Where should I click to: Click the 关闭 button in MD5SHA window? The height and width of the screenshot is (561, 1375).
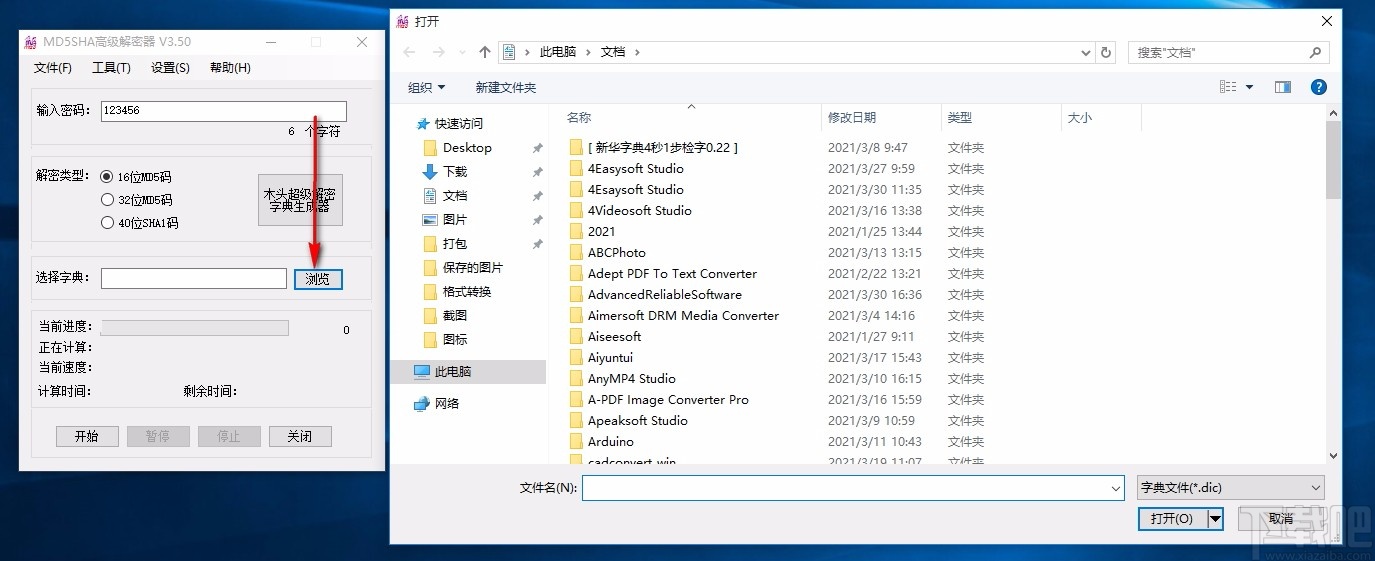(300, 437)
